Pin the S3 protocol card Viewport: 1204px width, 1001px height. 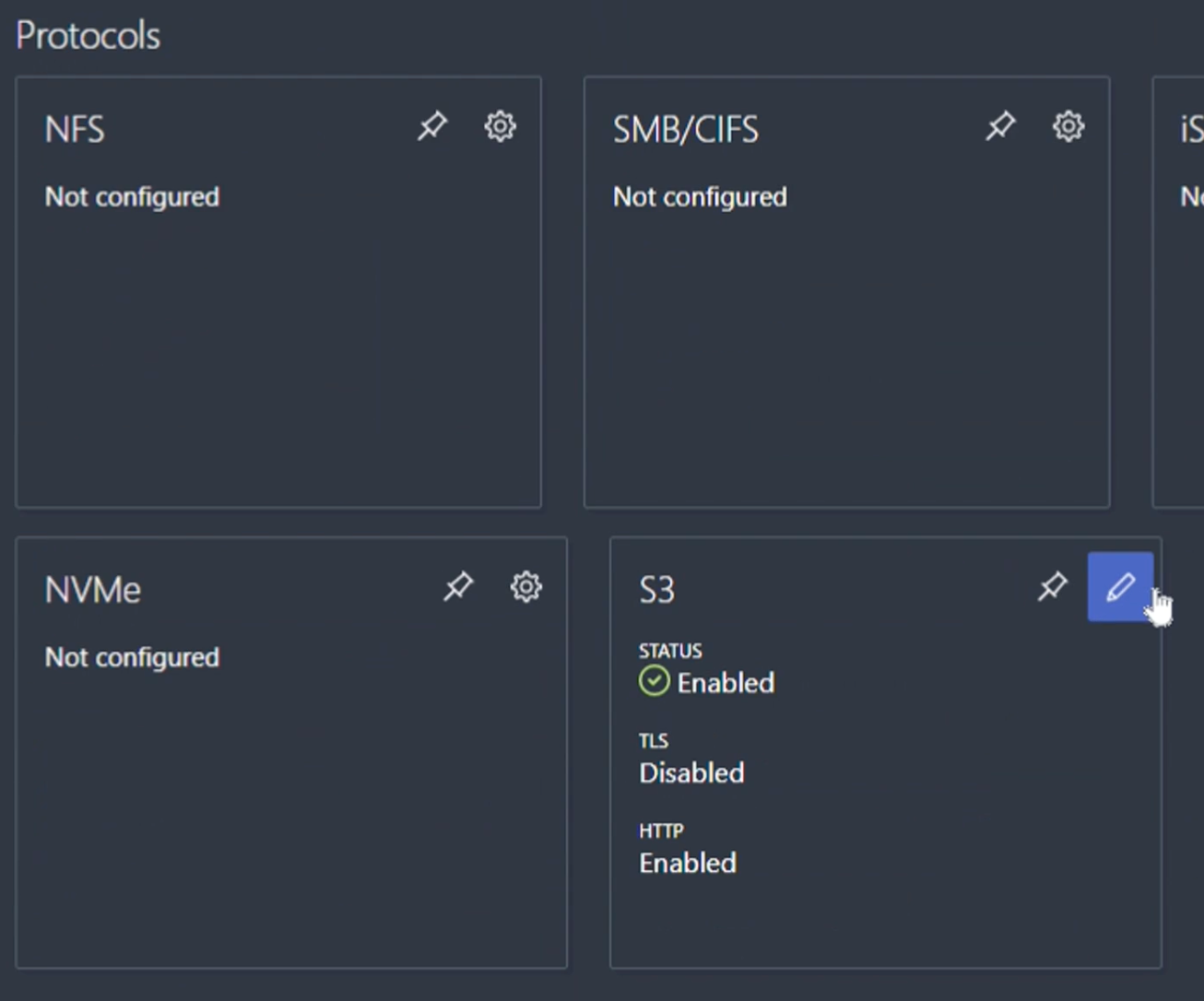(x=1052, y=587)
